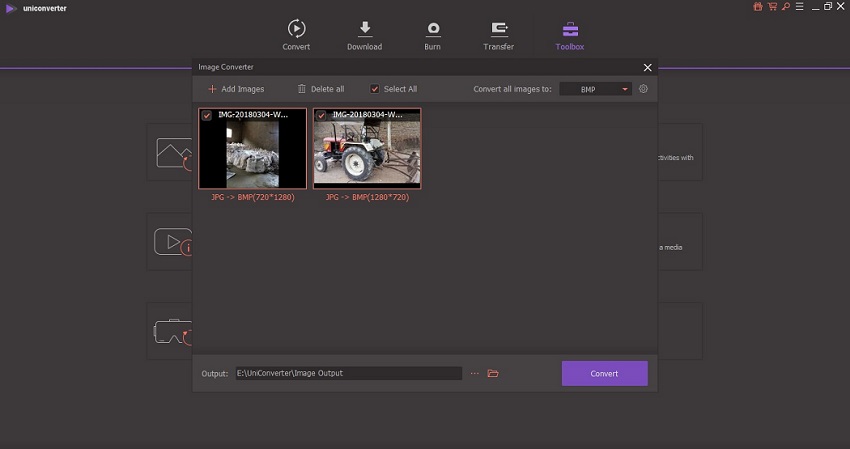Open the output folder icon

[x=493, y=374]
